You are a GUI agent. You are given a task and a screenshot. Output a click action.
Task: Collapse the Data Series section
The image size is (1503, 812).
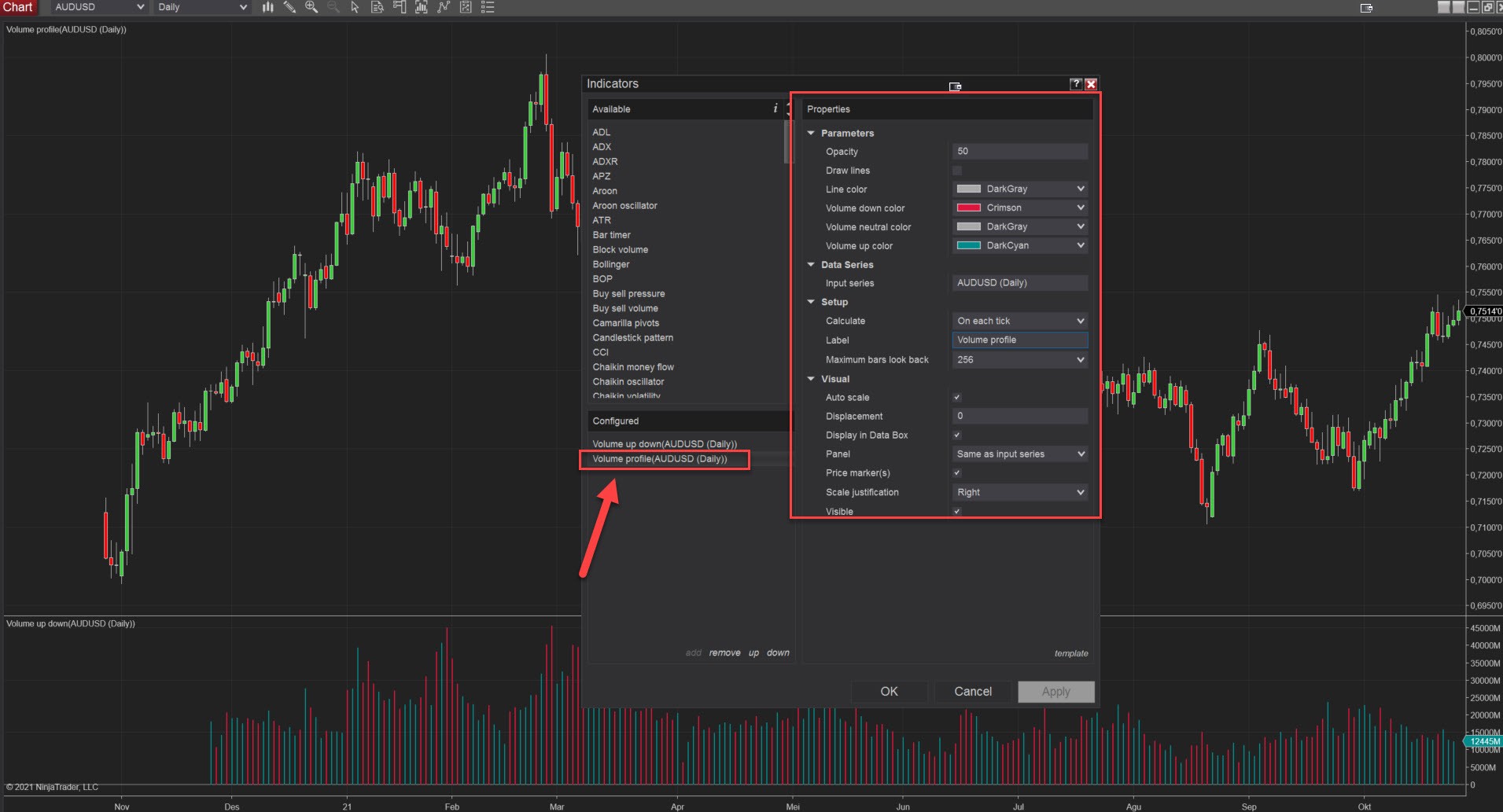click(811, 265)
